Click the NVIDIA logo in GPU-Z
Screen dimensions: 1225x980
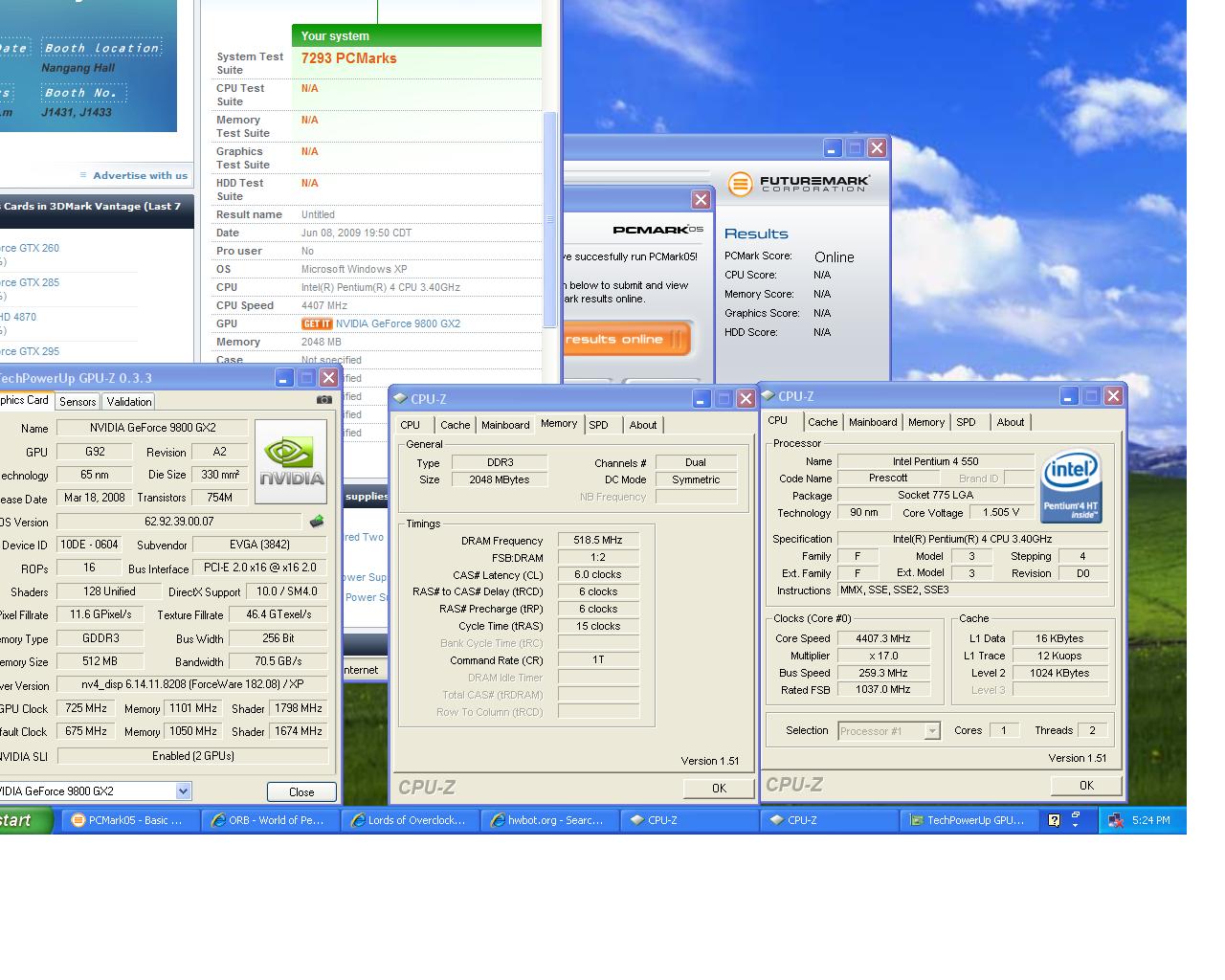[291, 462]
